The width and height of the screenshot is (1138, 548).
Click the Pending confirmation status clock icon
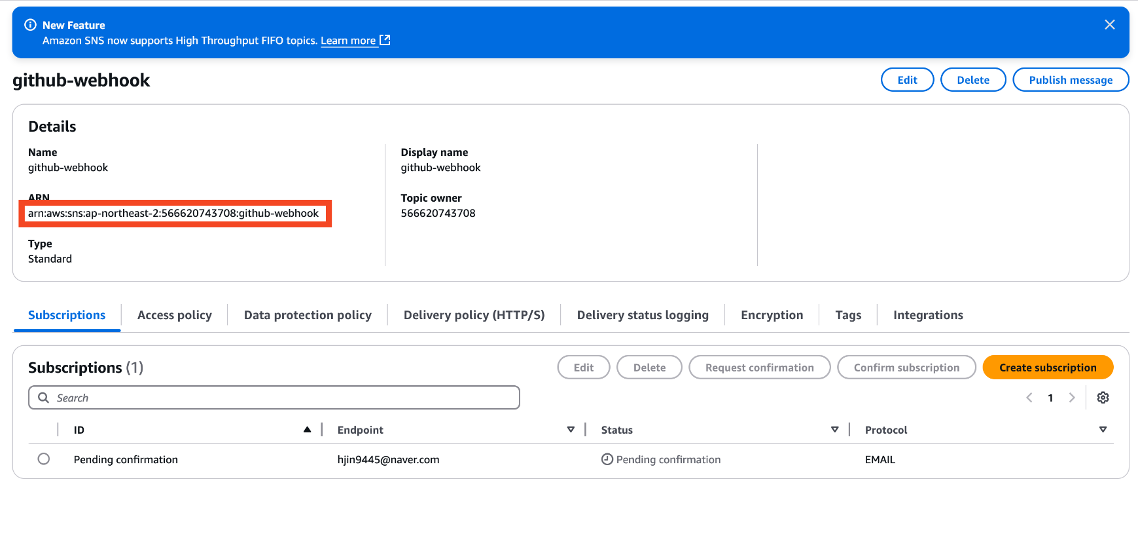(607, 459)
